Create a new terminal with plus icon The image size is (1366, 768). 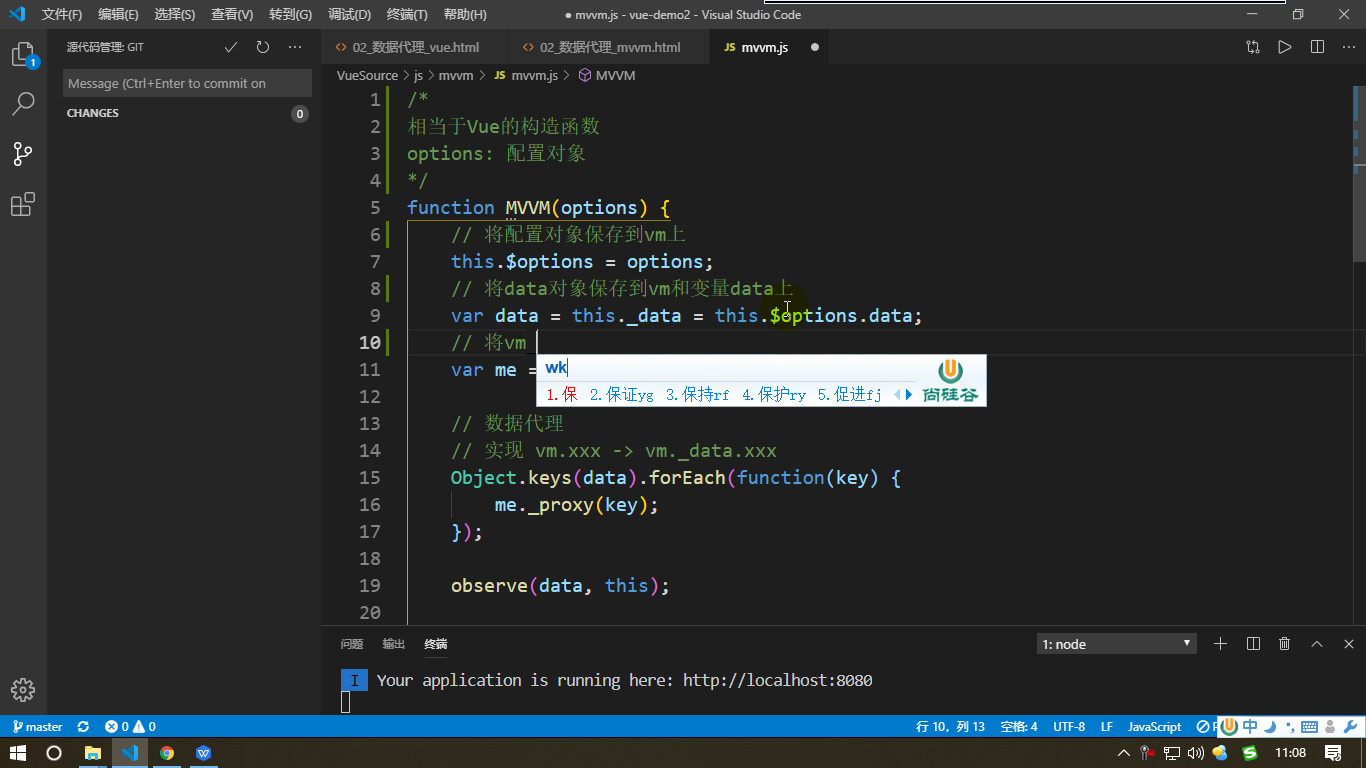(x=1220, y=644)
